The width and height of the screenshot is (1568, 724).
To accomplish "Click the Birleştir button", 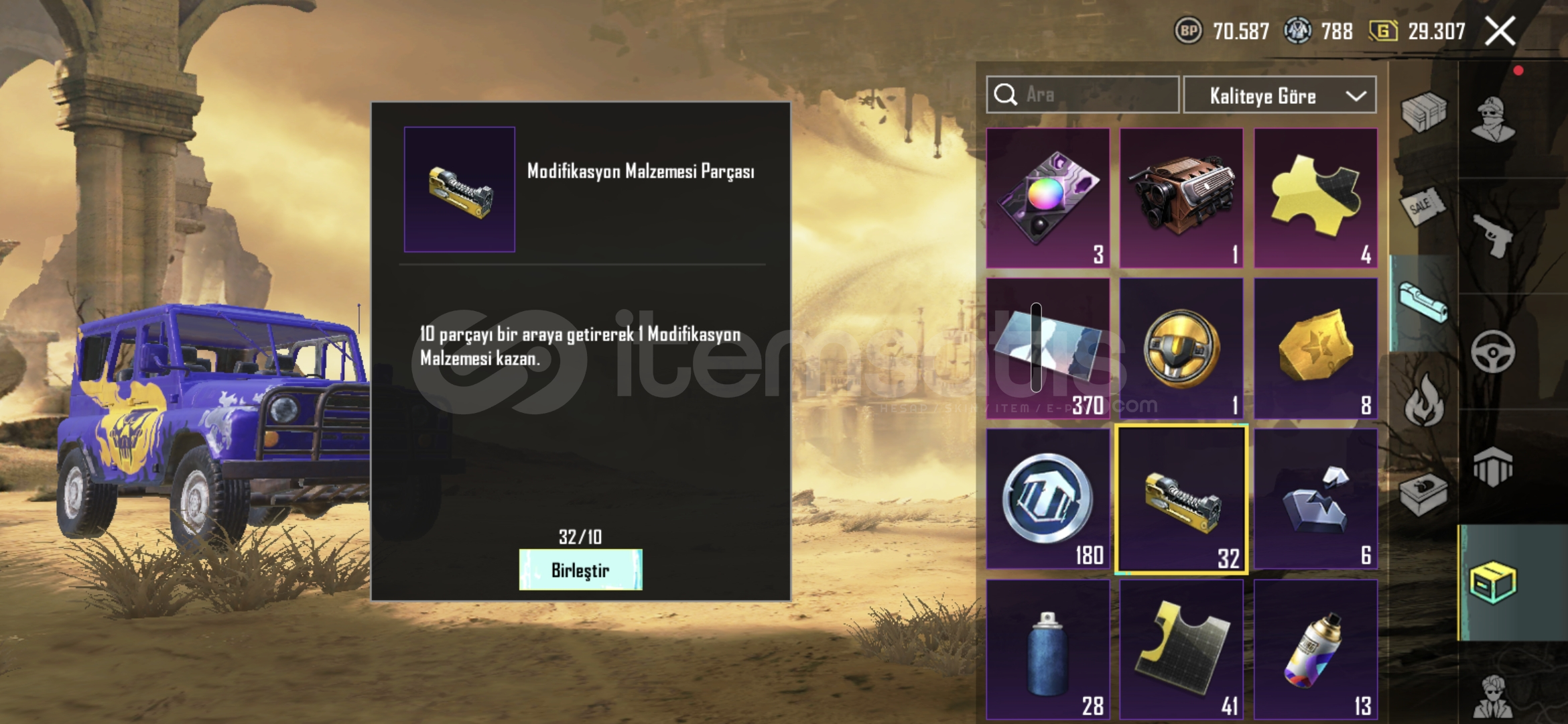I will (580, 570).
